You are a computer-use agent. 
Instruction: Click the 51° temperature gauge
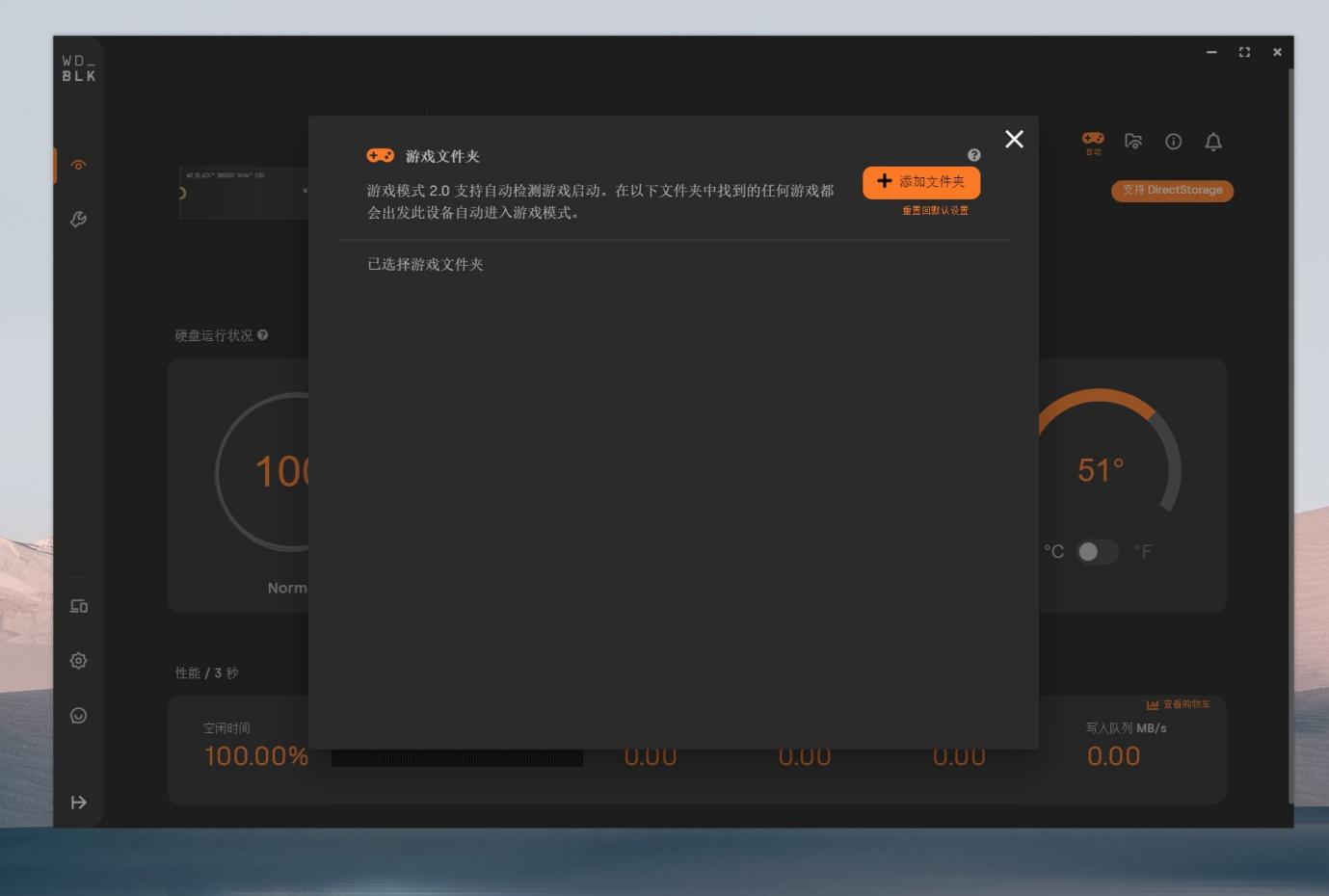pyautogui.click(x=1101, y=469)
